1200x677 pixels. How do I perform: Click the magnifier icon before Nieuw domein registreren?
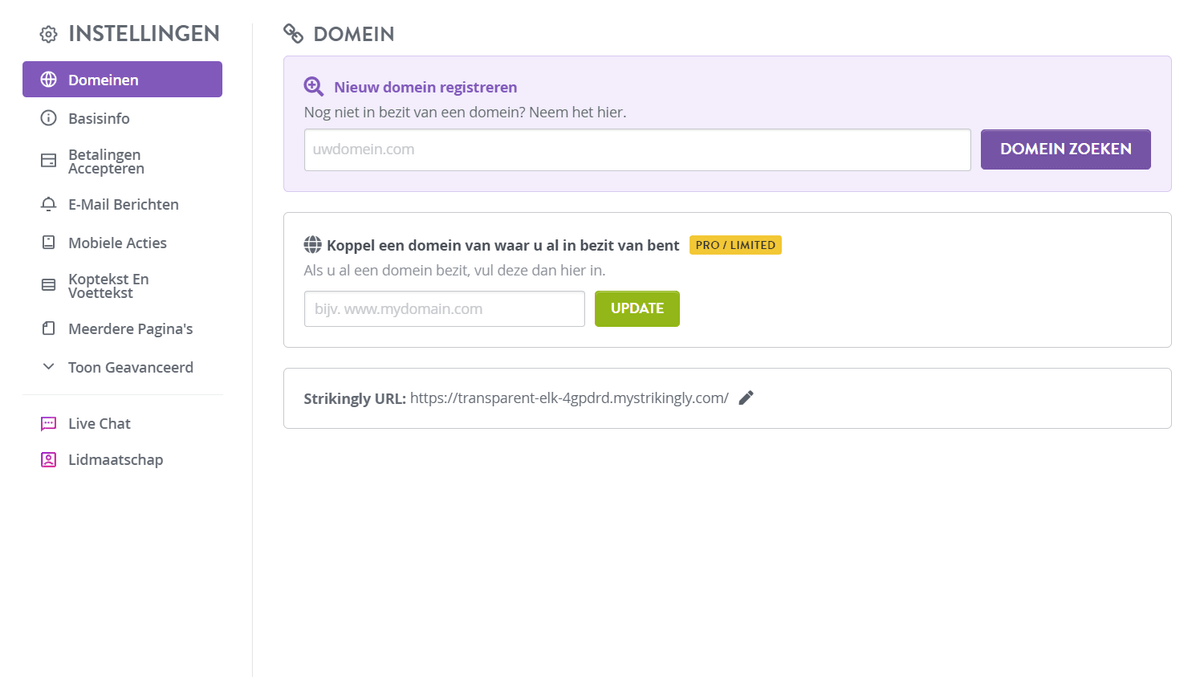click(315, 86)
